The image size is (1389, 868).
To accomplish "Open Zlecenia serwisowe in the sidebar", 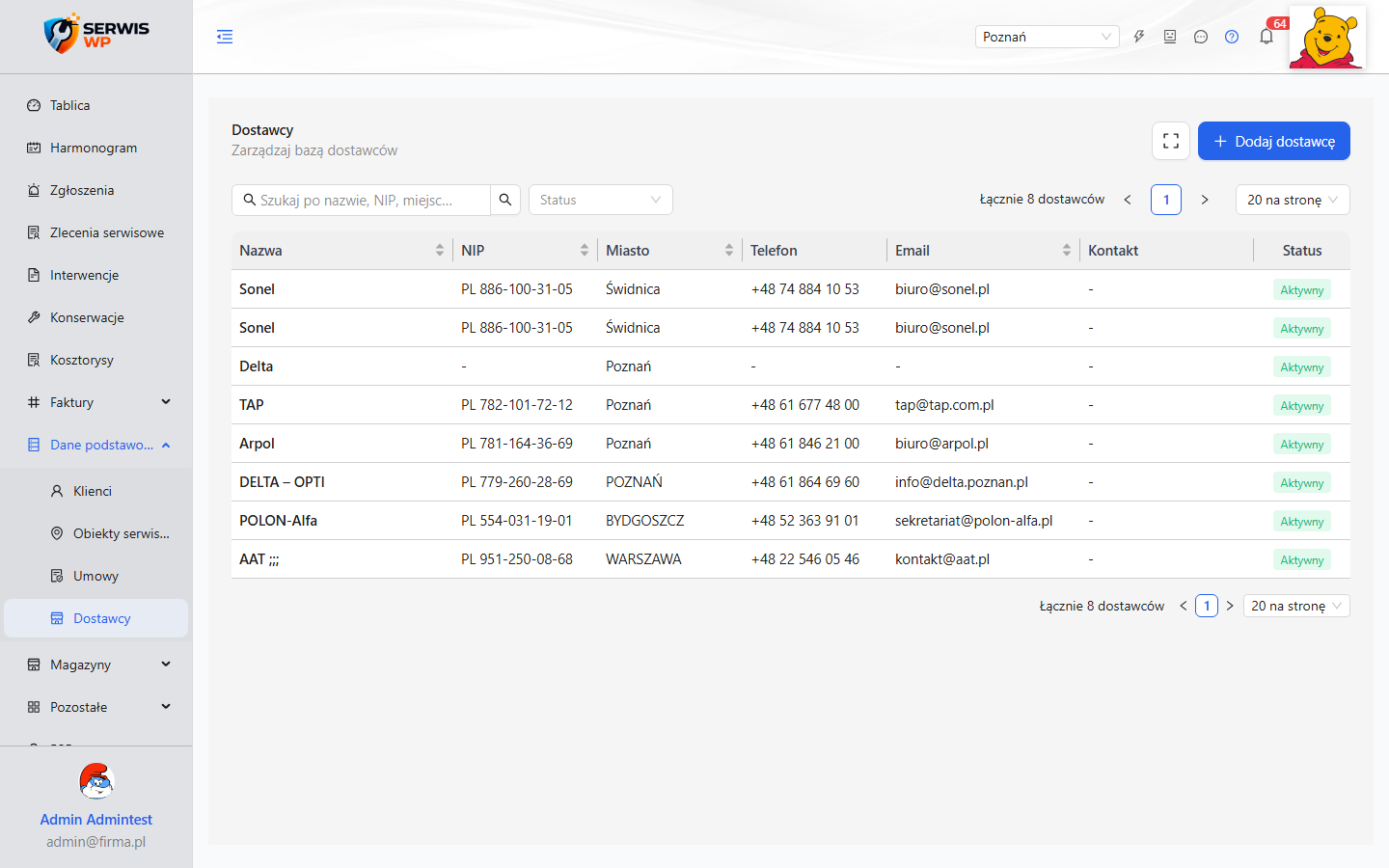I will click(x=96, y=232).
